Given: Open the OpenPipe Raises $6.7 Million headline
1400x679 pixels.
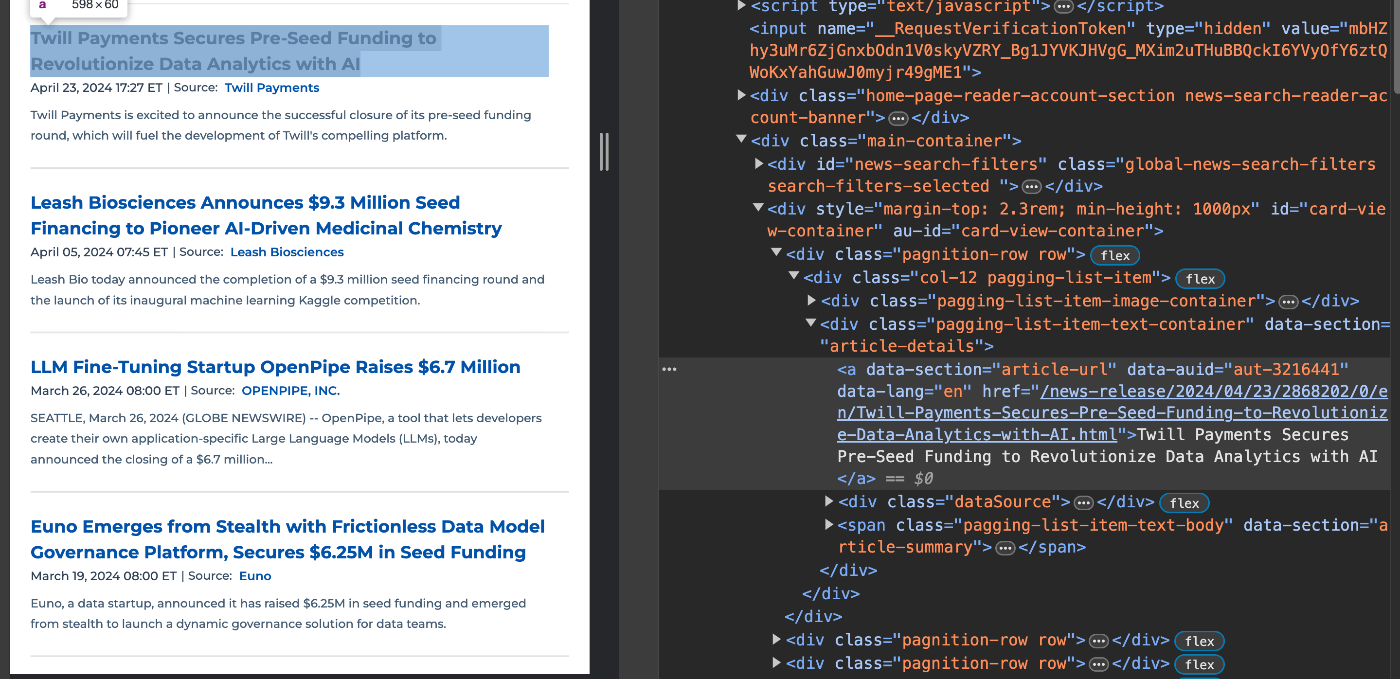Looking at the screenshot, I should click(275, 367).
